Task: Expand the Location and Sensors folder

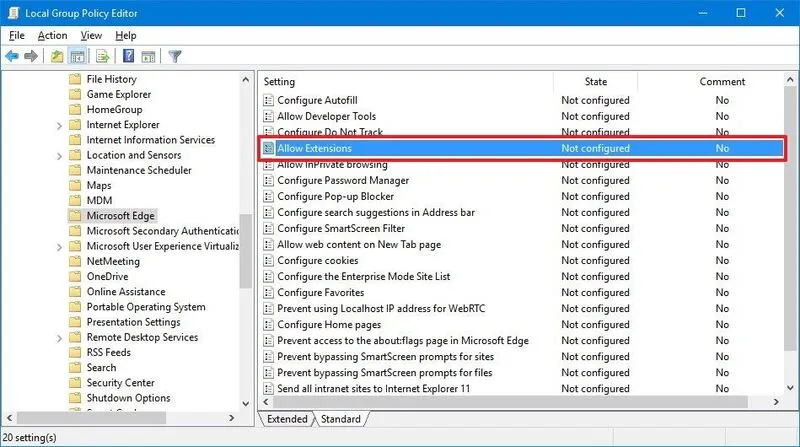Action: (60, 155)
